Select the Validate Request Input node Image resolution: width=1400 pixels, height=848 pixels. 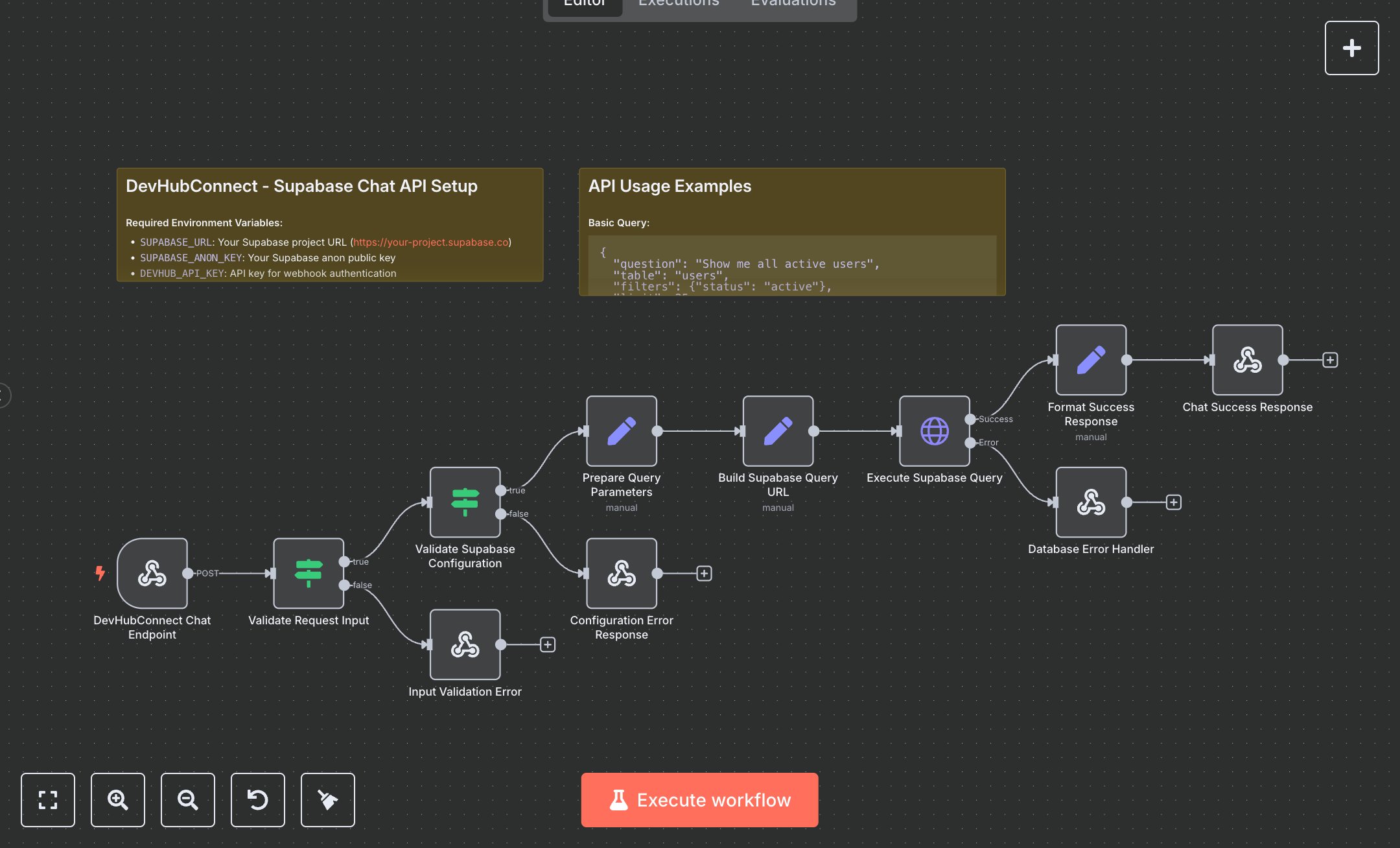tap(309, 573)
